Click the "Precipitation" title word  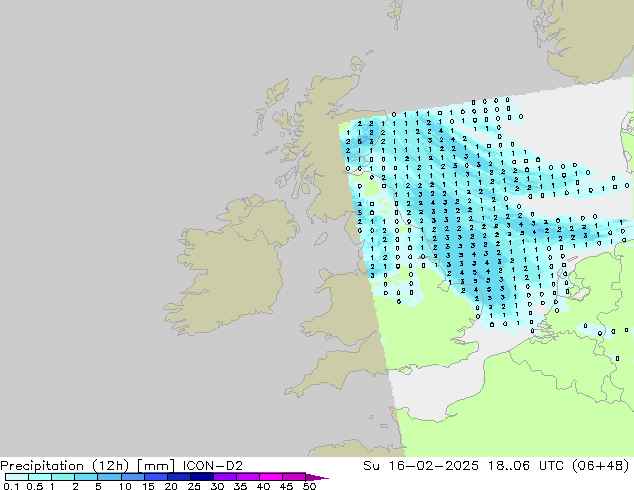point(42,466)
